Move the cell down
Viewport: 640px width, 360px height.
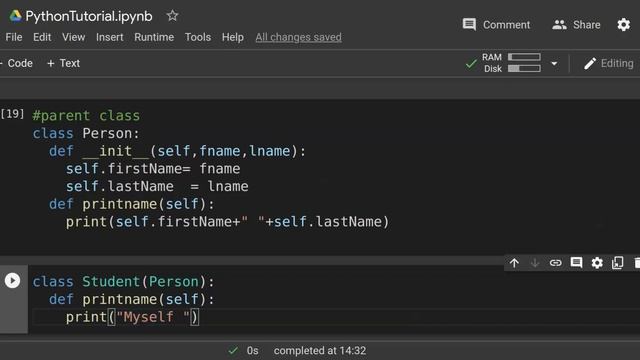535,263
